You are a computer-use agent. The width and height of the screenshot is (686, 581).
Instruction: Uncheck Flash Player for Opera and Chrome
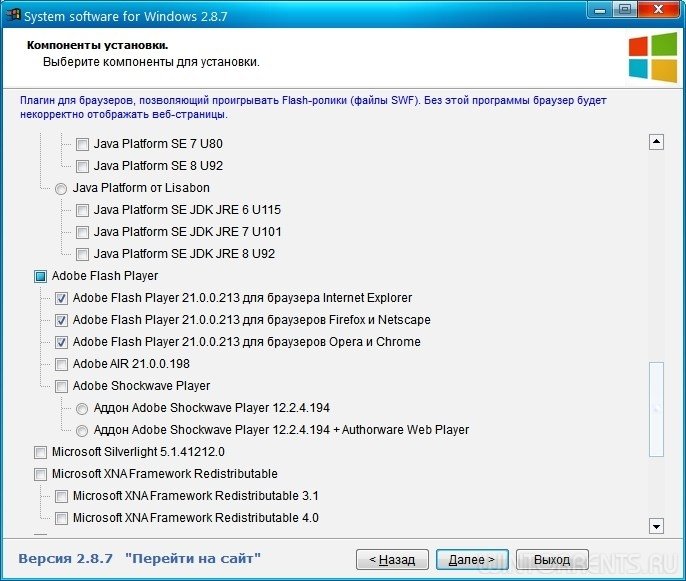62,342
